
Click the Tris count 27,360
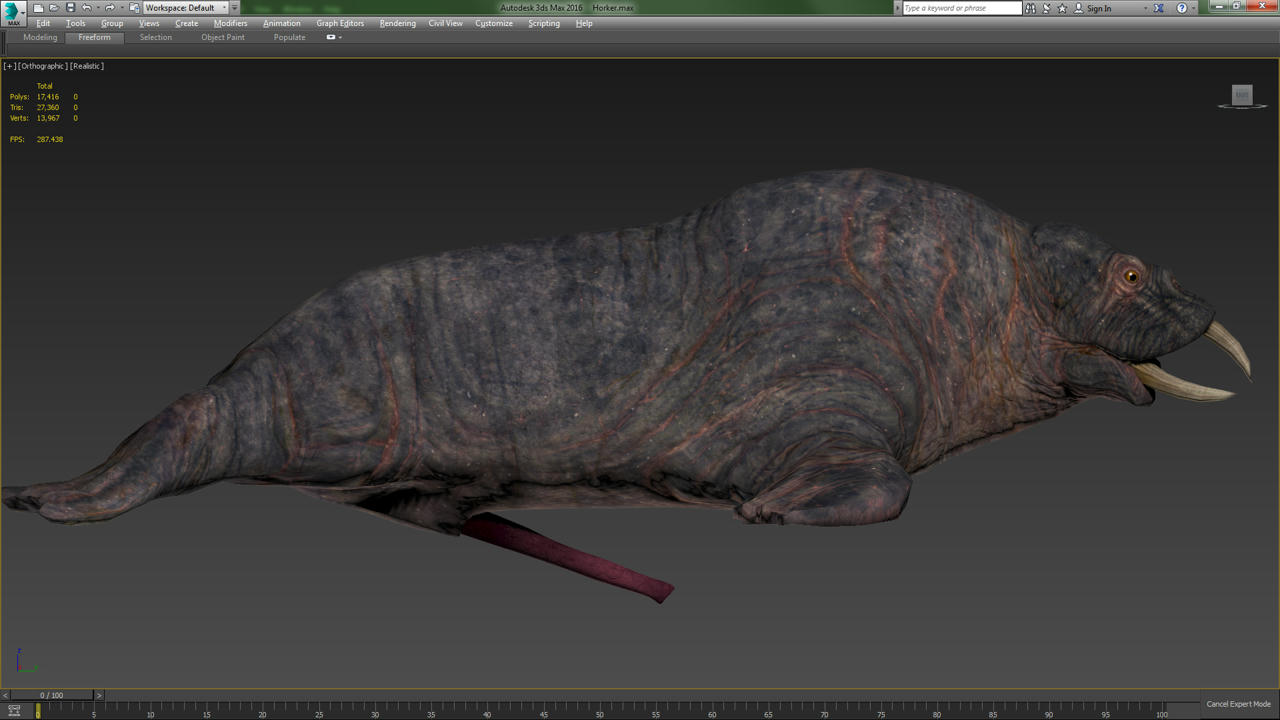point(48,107)
